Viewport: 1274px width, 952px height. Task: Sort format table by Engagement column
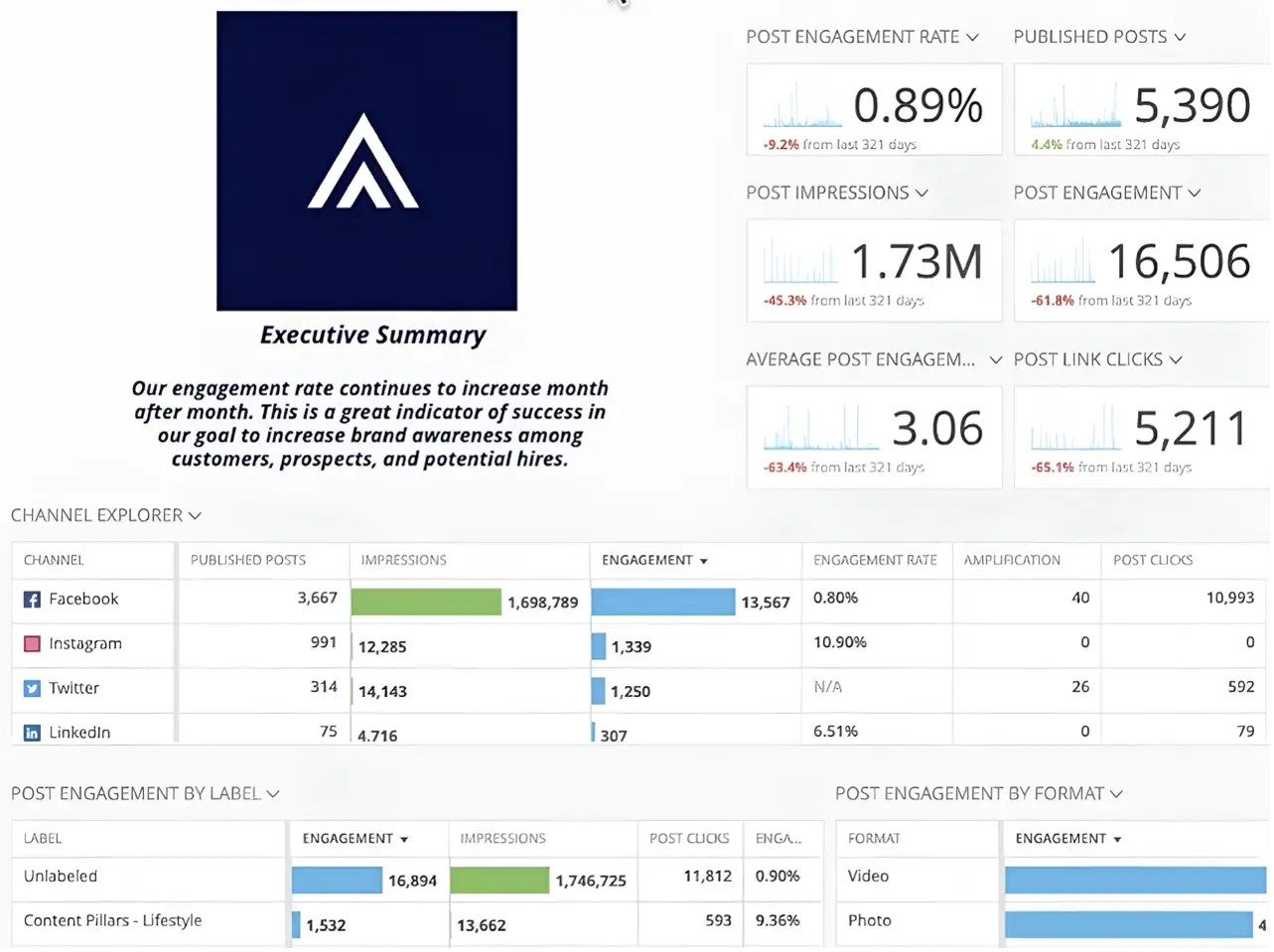click(x=1069, y=840)
